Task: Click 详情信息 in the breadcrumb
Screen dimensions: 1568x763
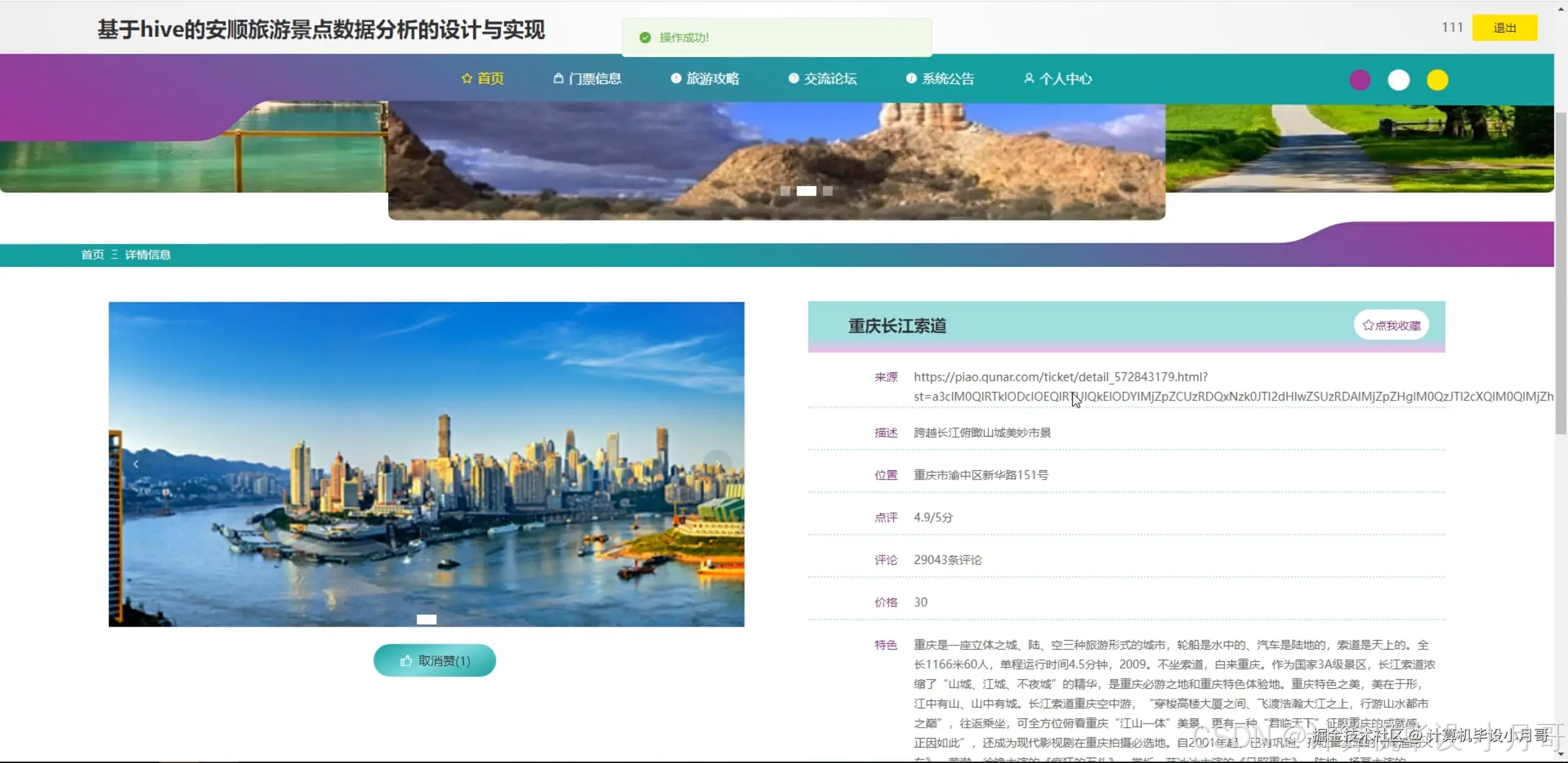Action: [148, 254]
